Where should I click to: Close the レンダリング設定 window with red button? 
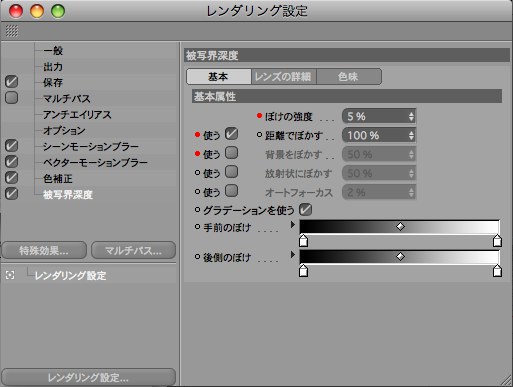pyautogui.click(x=16, y=11)
